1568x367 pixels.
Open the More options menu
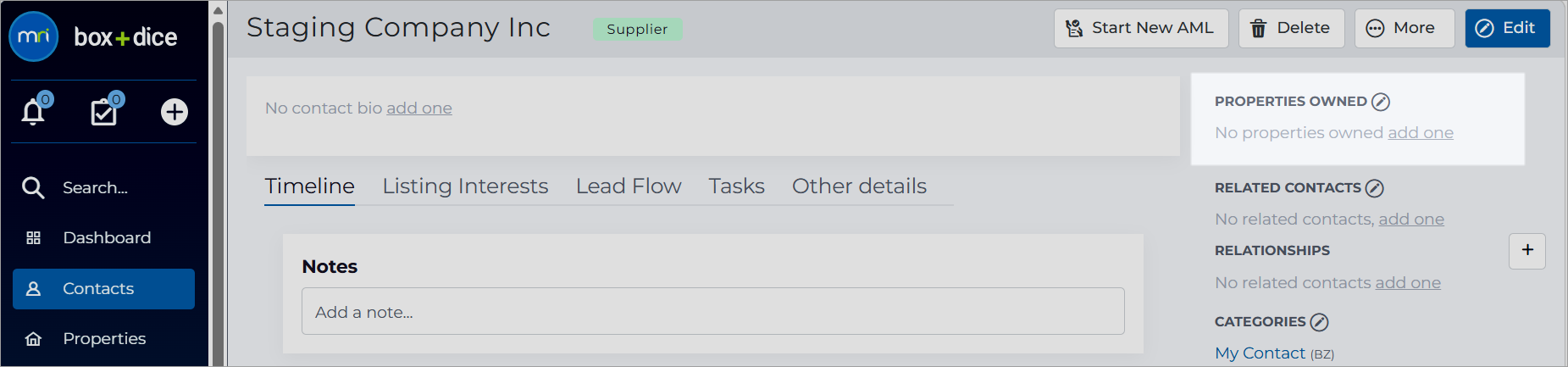(x=1405, y=28)
